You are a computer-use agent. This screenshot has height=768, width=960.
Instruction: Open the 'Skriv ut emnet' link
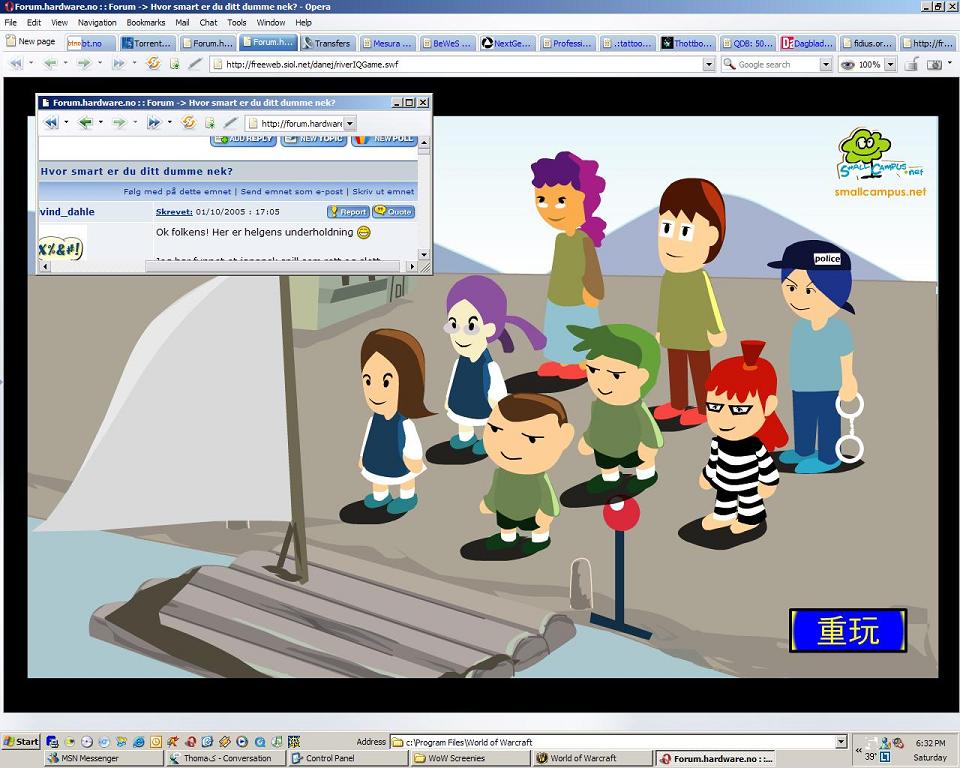(383, 191)
